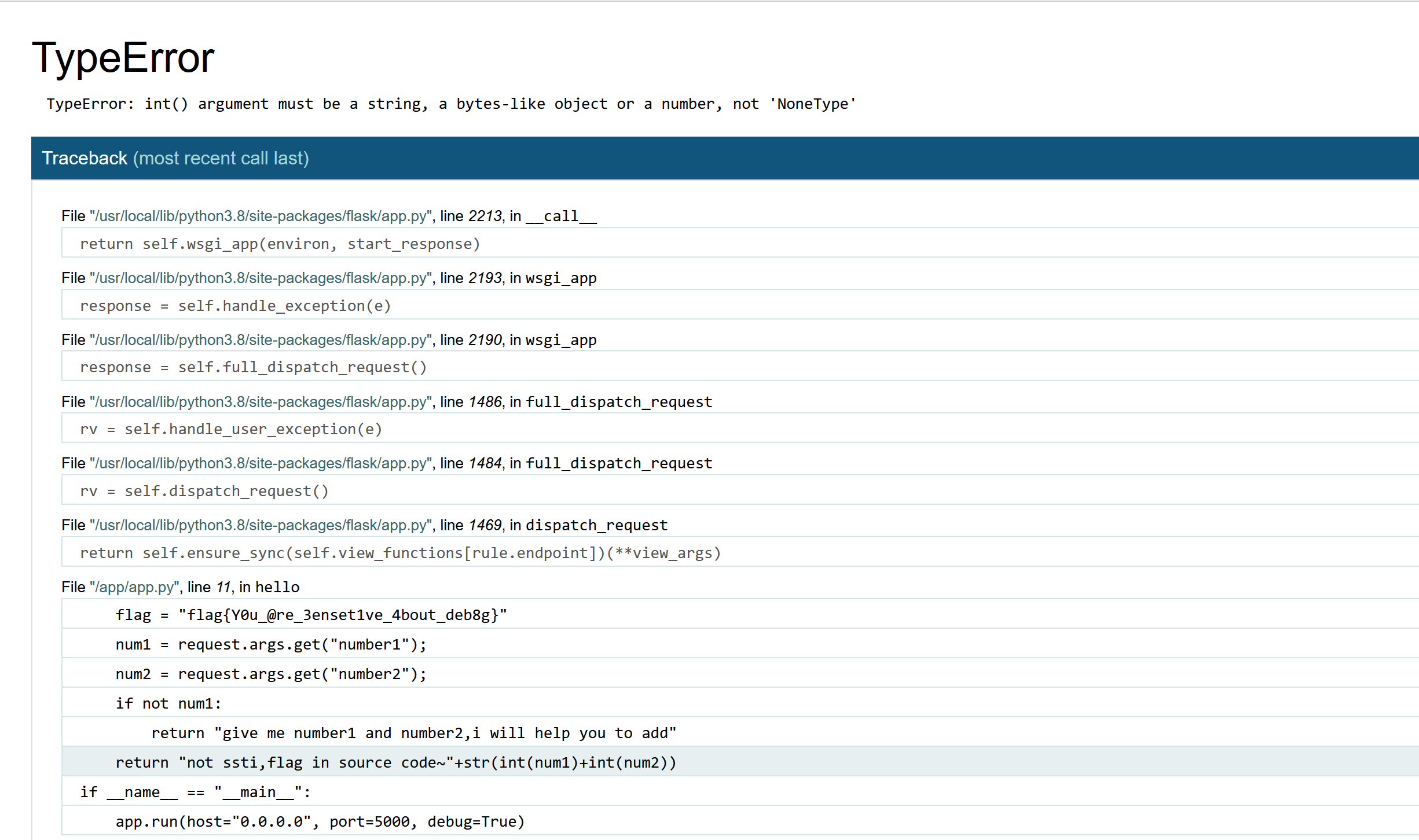The height and width of the screenshot is (840, 1419).
Task: Click the function name on line 2193
Action: pos(561,278)
